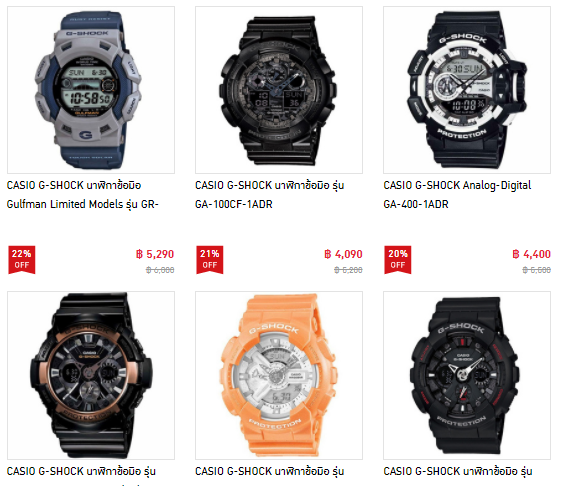Click the ฿ 5,290 price
Screen dimensions: 563x486
pos(155,254)
